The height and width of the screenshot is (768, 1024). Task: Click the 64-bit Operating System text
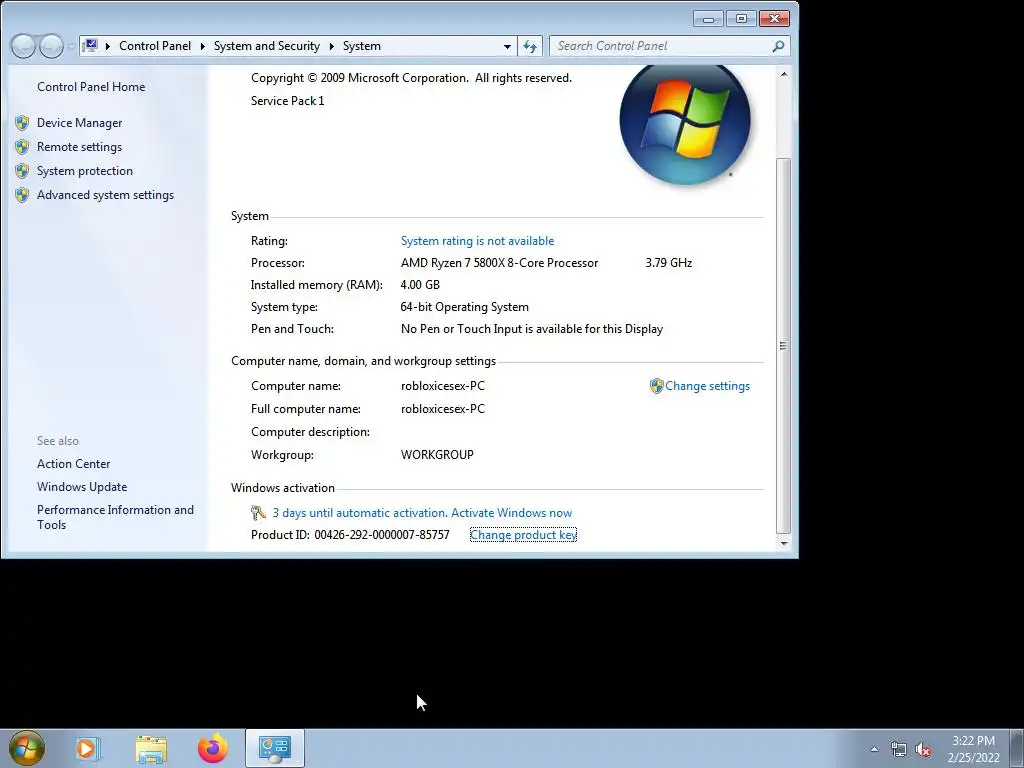click(464, 307)
